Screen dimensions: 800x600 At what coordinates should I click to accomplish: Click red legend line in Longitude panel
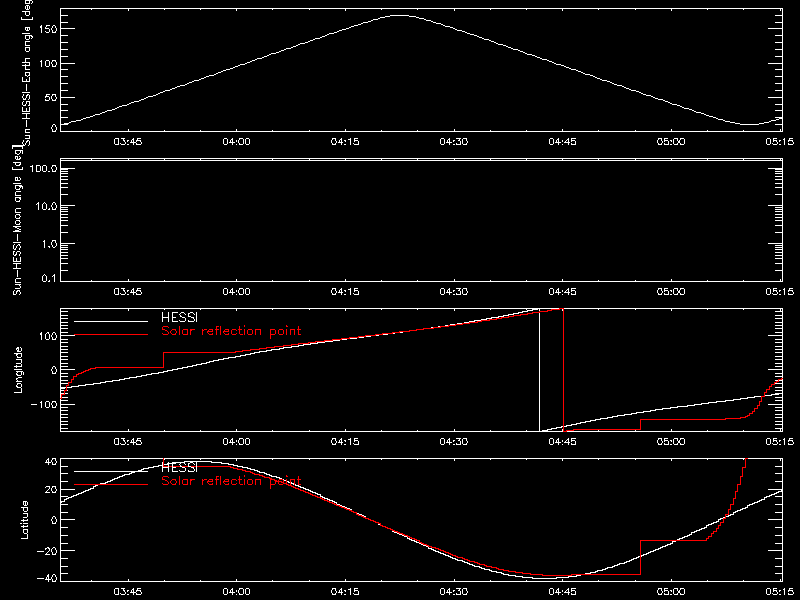click(x=111, y=335)
